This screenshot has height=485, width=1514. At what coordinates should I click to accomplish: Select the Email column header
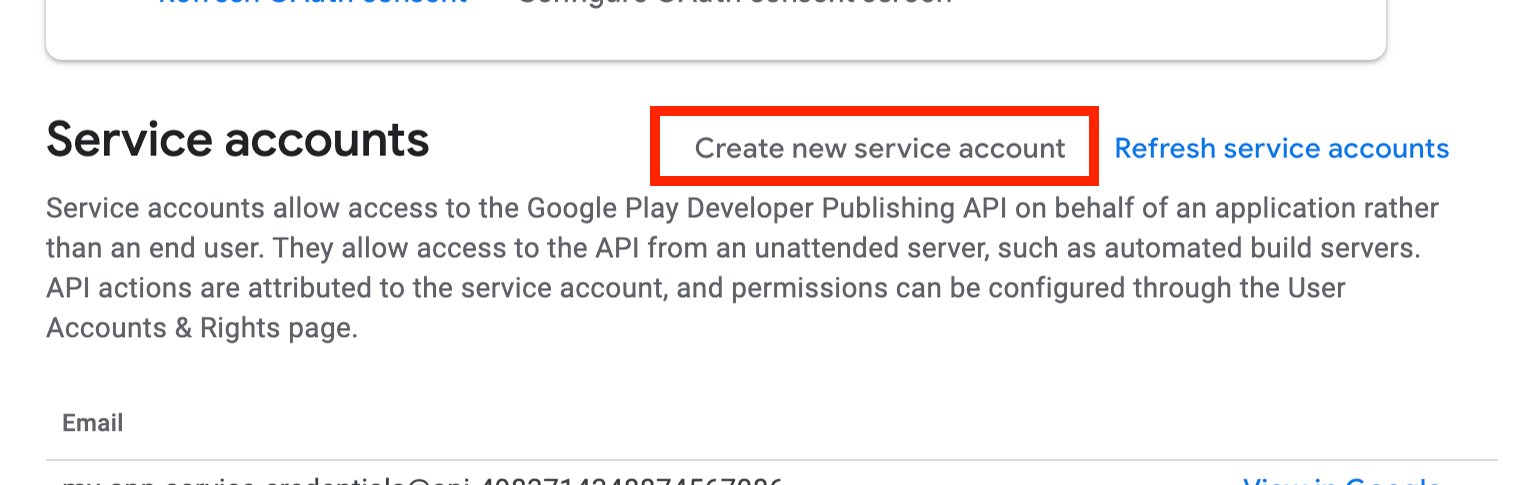(x=93, y=423)
